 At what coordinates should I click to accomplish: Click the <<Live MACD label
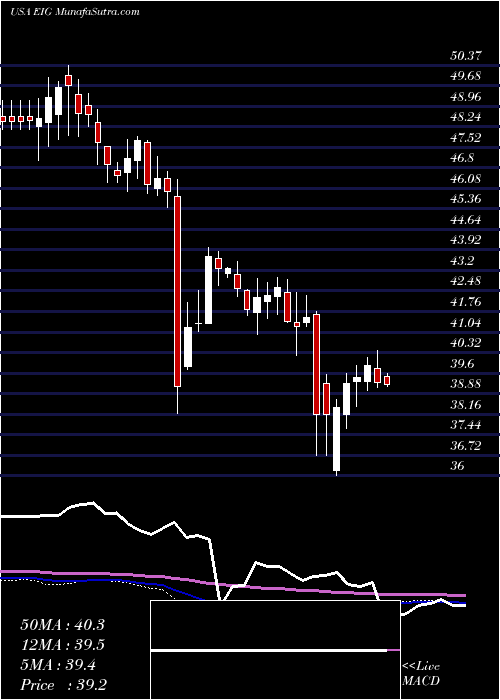(421, 675)
